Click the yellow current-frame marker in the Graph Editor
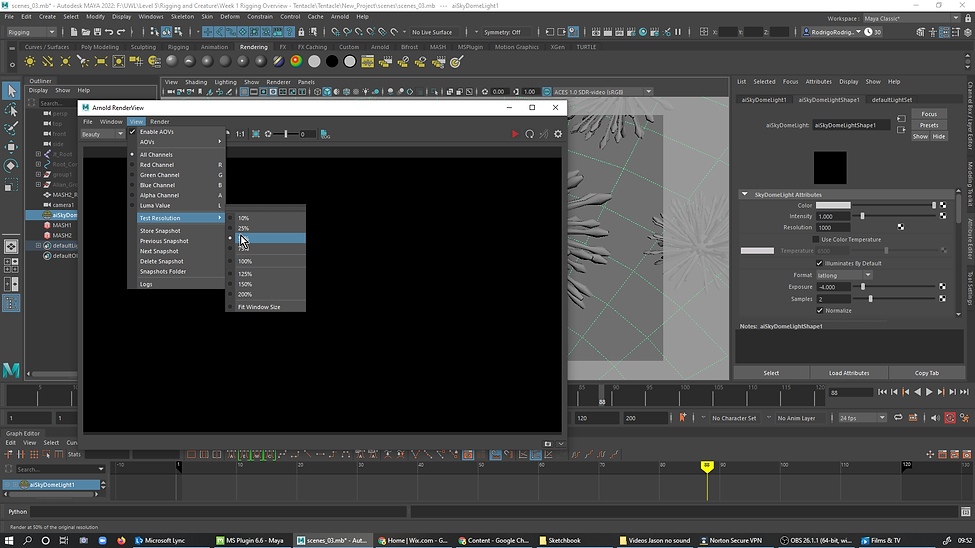The height and width of the screenshot is (548, 975). [707, 465]
